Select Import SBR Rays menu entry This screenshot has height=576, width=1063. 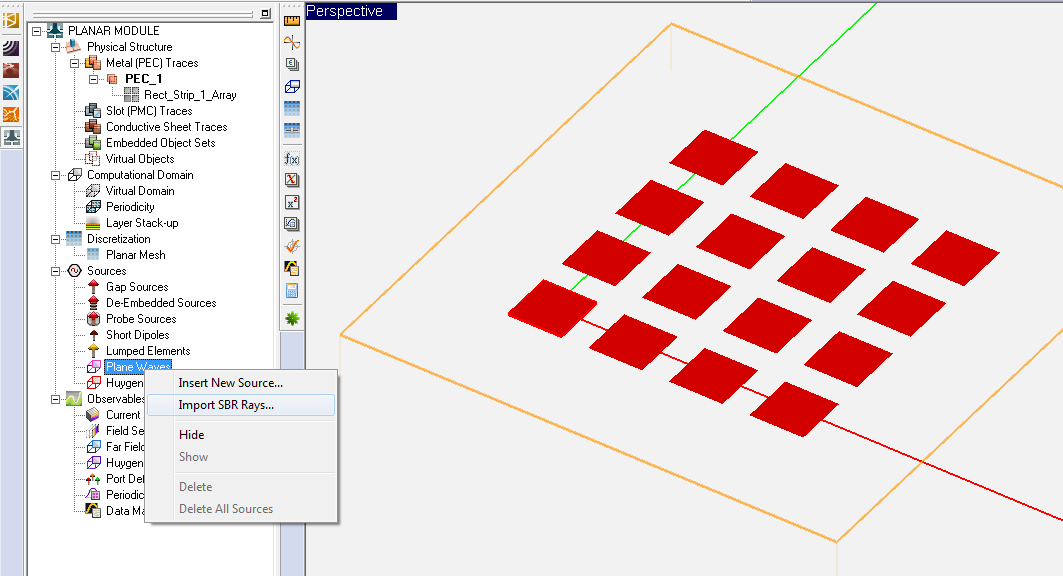pos(226,405)
